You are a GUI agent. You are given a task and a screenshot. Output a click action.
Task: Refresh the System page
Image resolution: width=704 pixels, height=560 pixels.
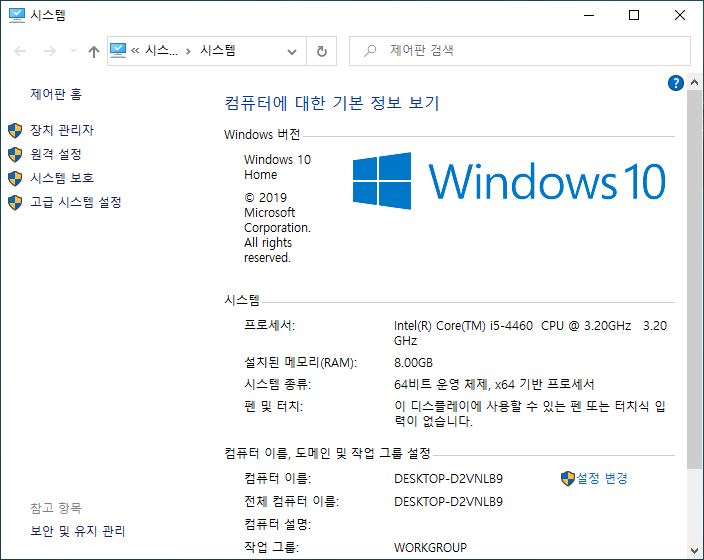coord(321,51)
